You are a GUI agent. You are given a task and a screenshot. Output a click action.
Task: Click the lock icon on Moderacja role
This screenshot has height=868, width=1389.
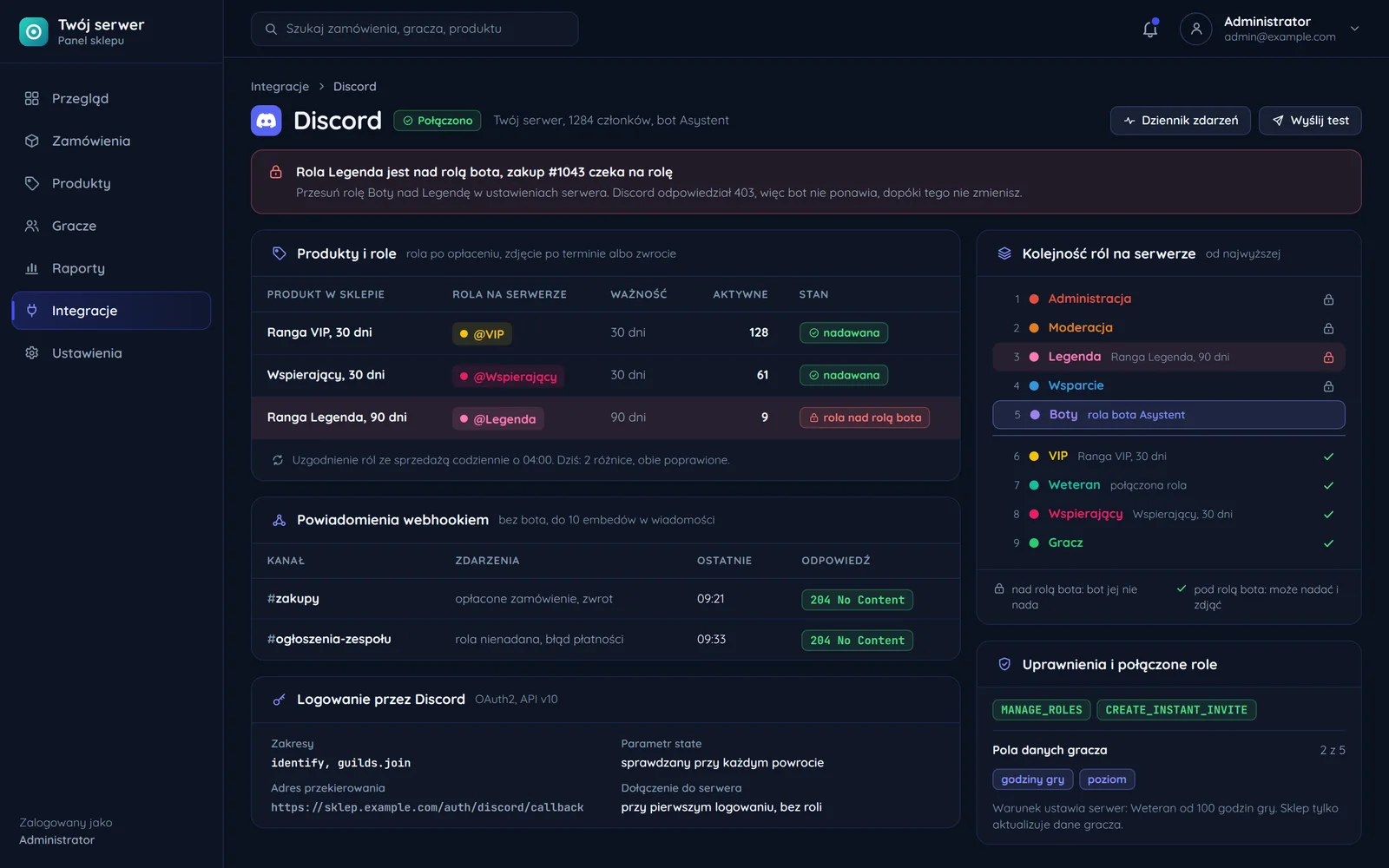pyautogui.click(x=1328, y=328)
